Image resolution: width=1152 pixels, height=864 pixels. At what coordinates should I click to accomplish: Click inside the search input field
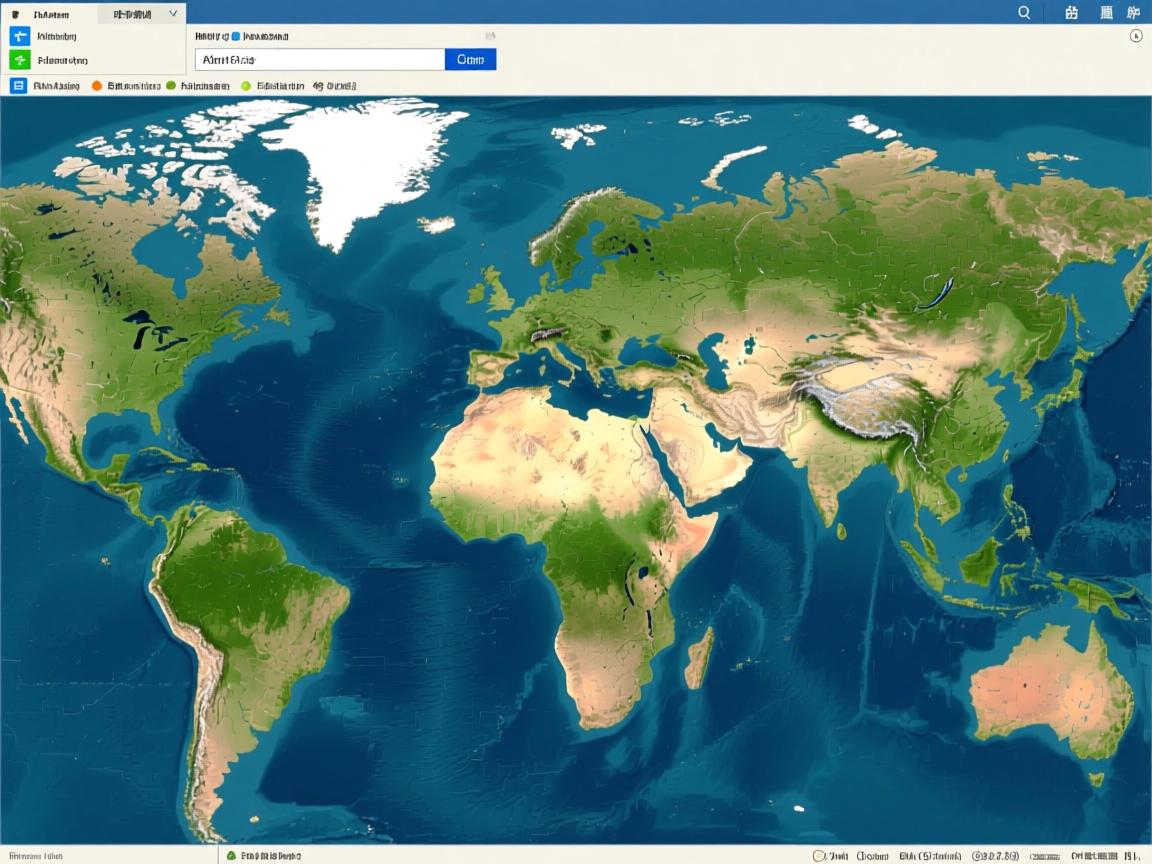coord(320,59)
